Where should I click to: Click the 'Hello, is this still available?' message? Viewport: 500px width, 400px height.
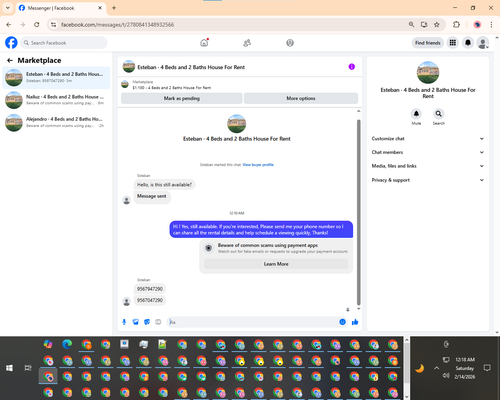[x=164, y=185]
